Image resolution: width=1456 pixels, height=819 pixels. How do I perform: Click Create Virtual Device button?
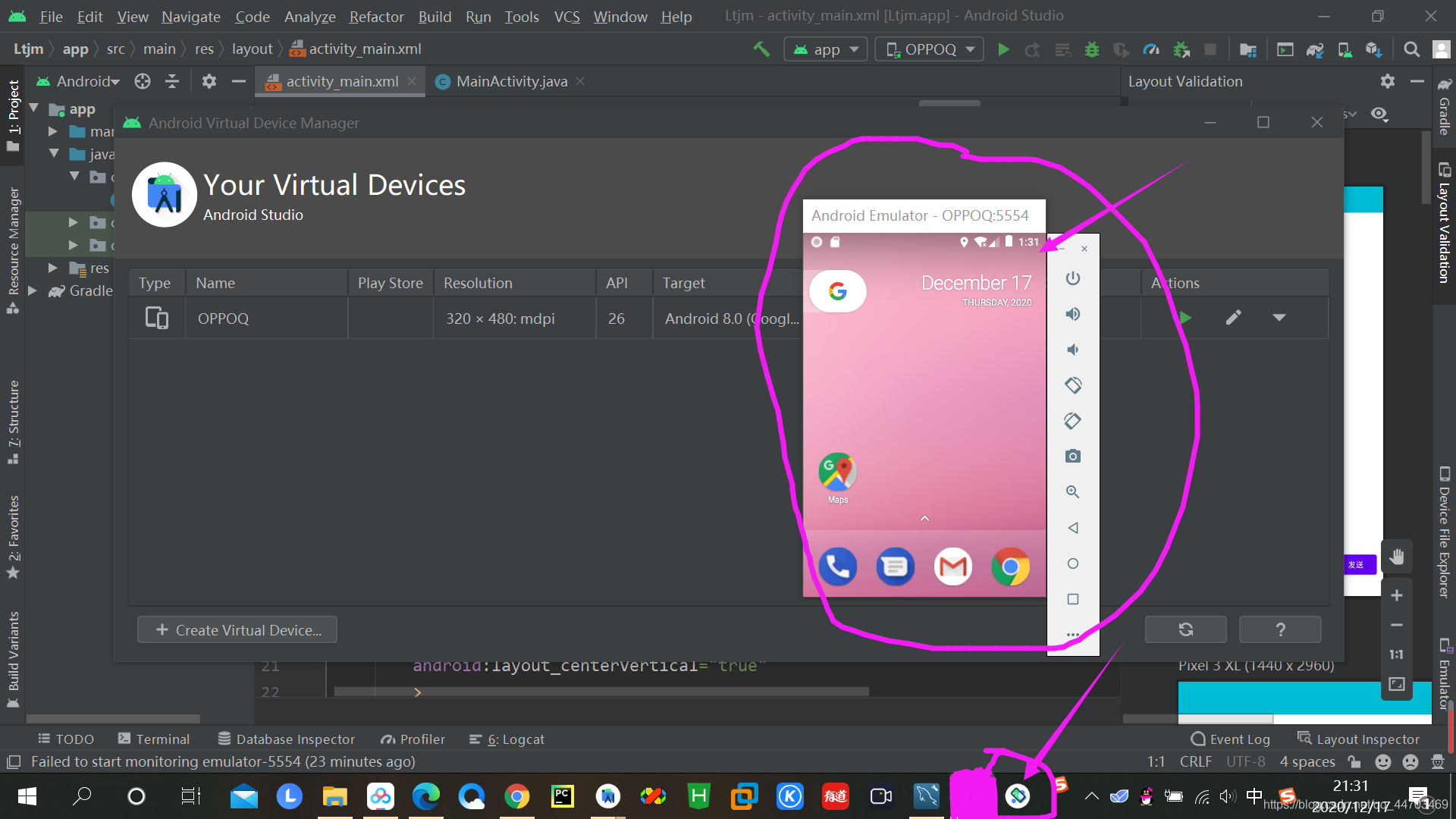point(237,629)
